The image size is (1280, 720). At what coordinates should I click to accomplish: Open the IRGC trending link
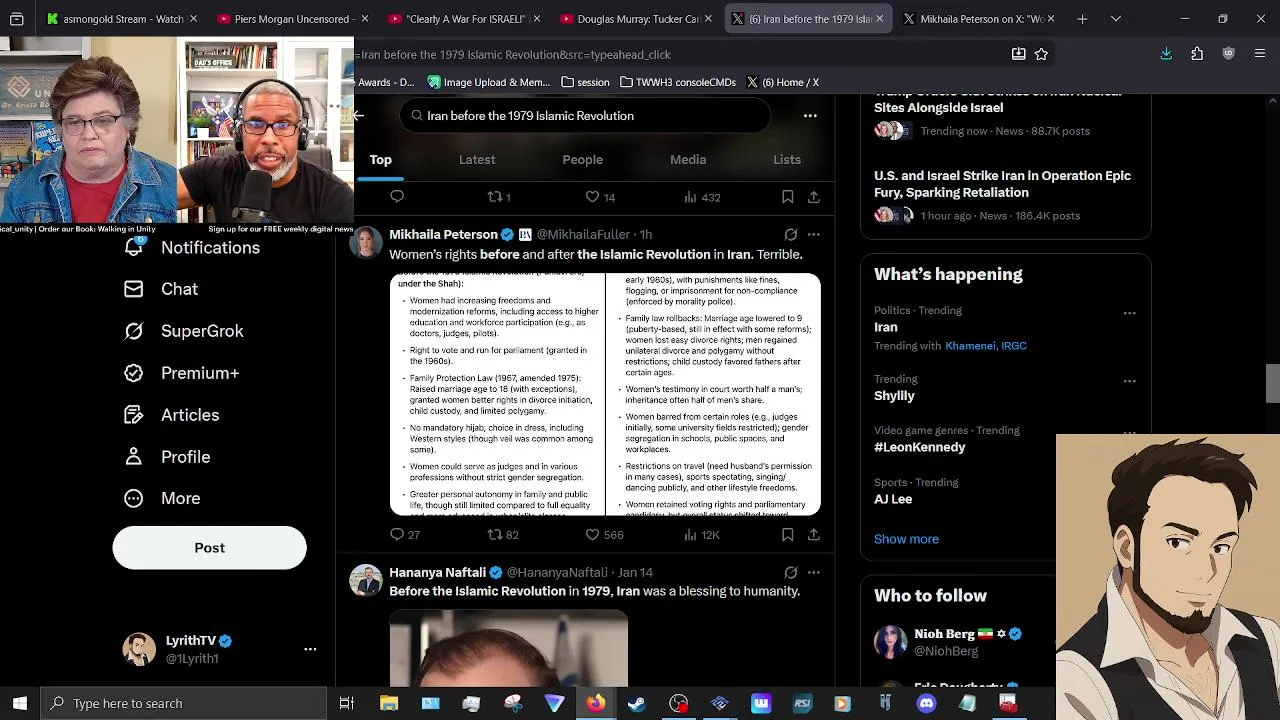1014,346
